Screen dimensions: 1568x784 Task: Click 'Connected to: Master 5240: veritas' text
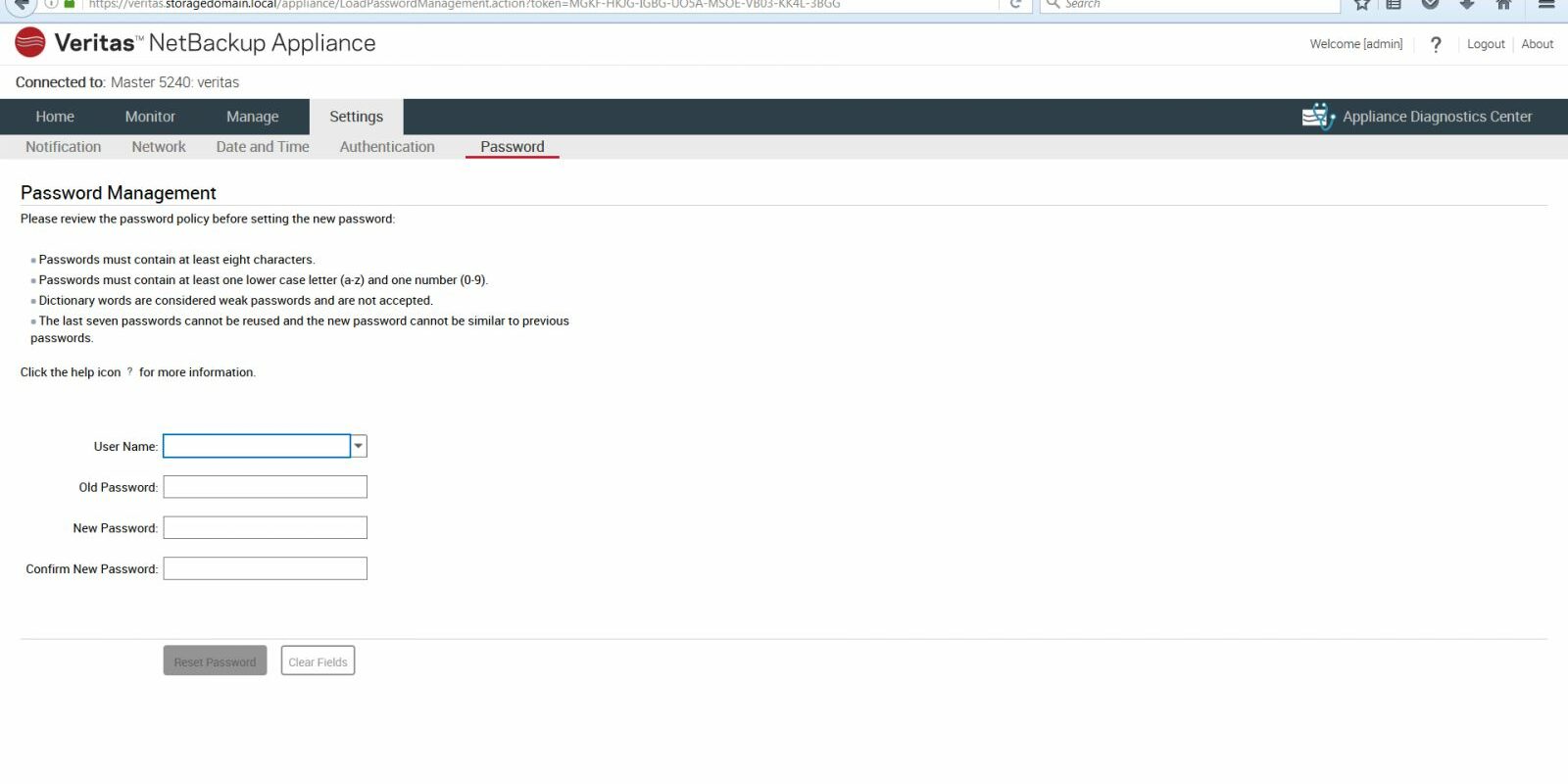(x=127, y=82)
